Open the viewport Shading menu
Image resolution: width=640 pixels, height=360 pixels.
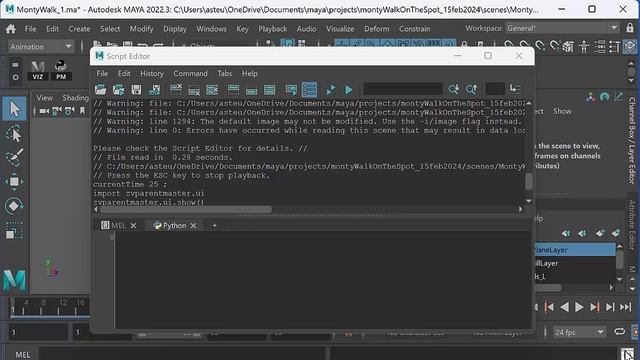pyautogui.click(x=76, y=98)
